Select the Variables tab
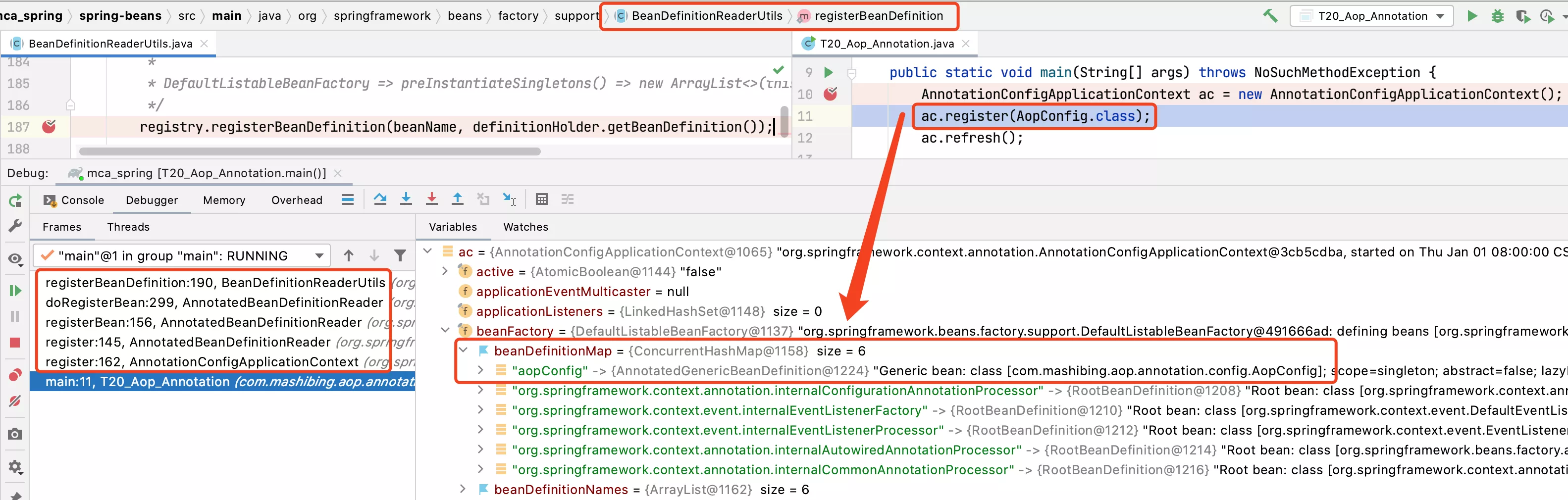The image size is (1568, 500). click(453, 227)
